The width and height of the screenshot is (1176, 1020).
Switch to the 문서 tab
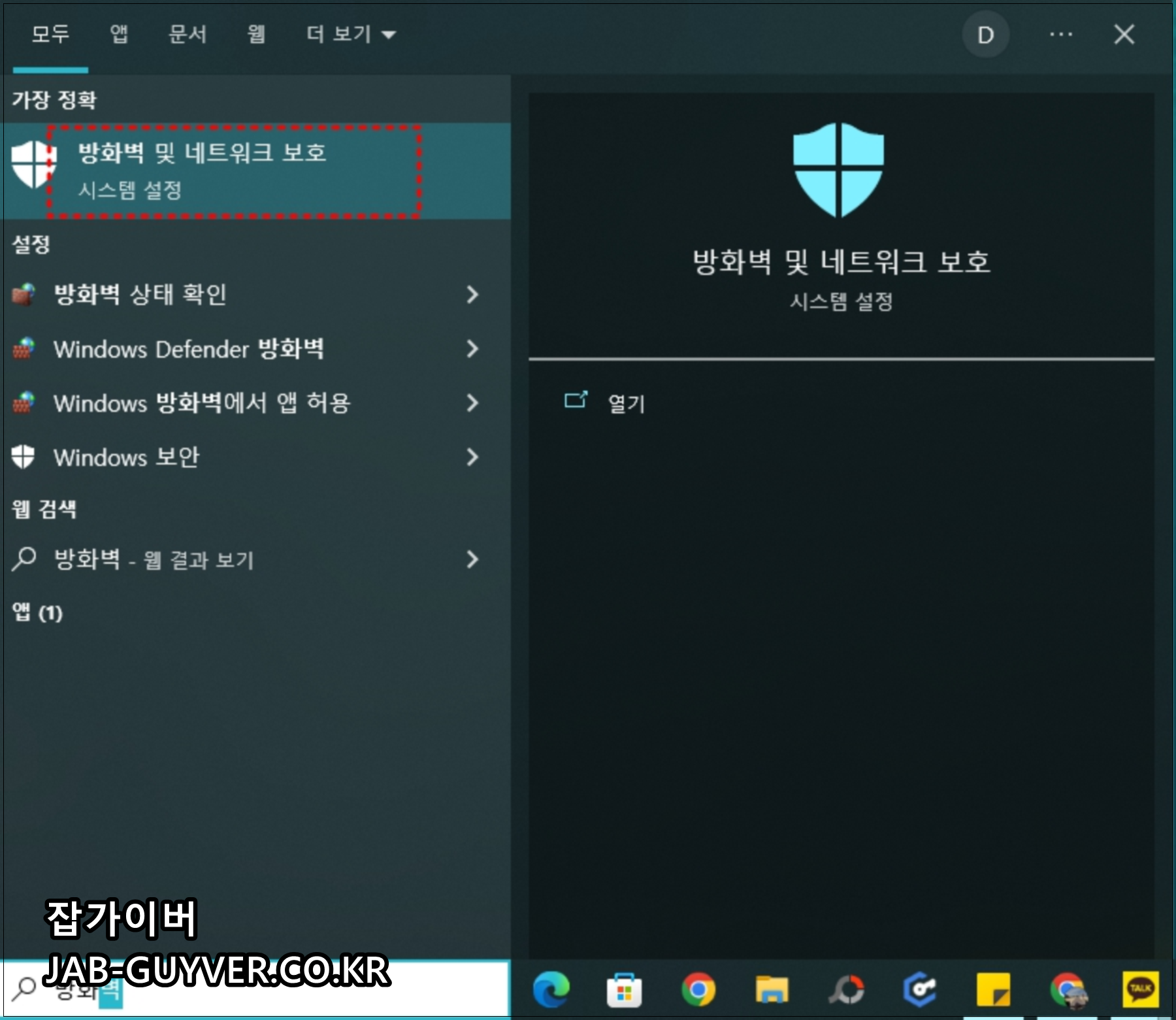[186, 35]
